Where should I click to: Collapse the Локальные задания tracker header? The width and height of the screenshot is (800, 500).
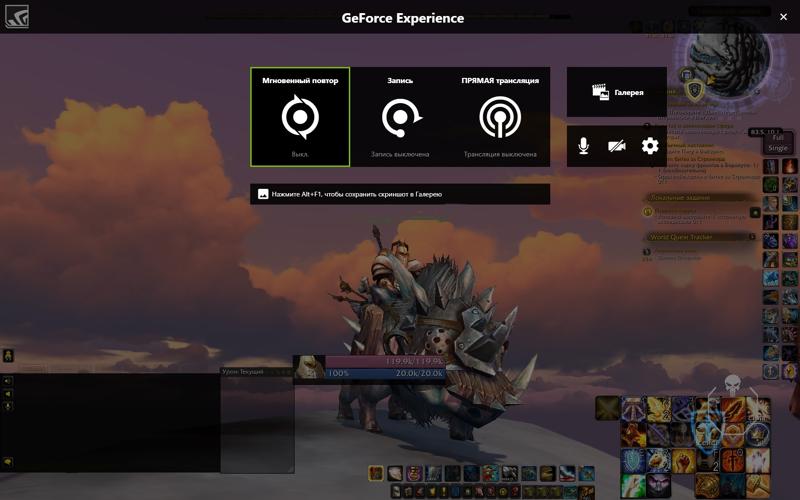pyautogui.click(x=699, y=197)
